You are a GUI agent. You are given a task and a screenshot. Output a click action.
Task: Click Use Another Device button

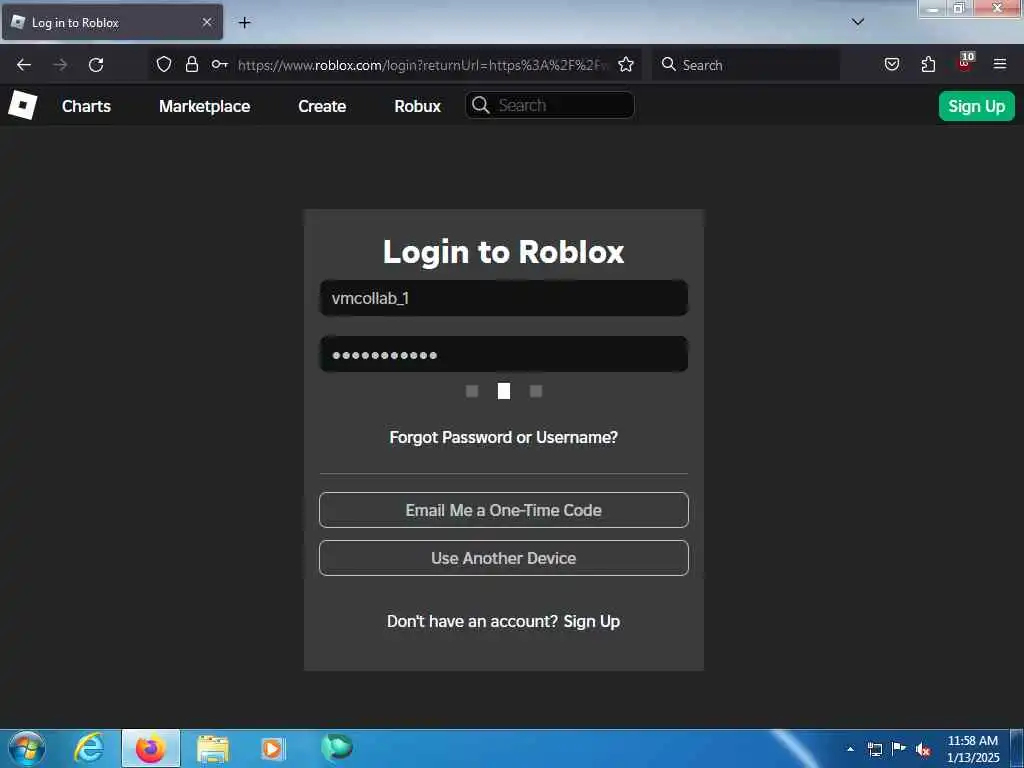pyautogui.click(x=504, y=558)
